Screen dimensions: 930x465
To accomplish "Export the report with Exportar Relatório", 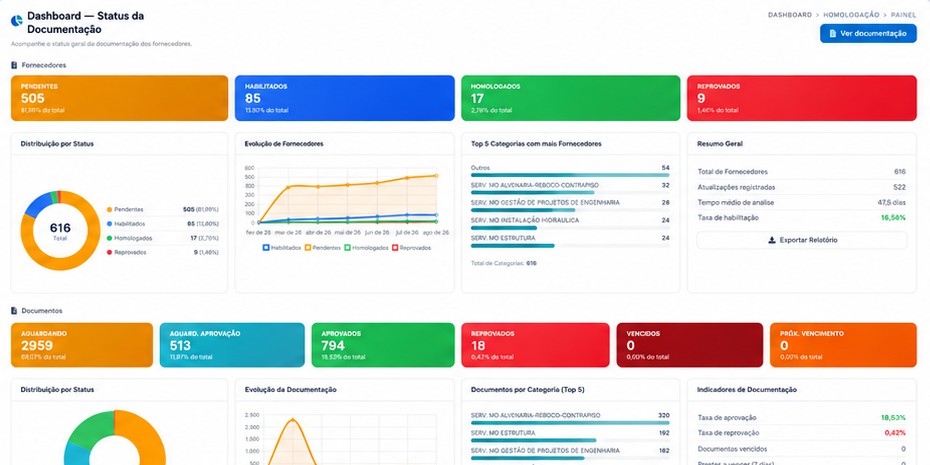I will 801,240.
